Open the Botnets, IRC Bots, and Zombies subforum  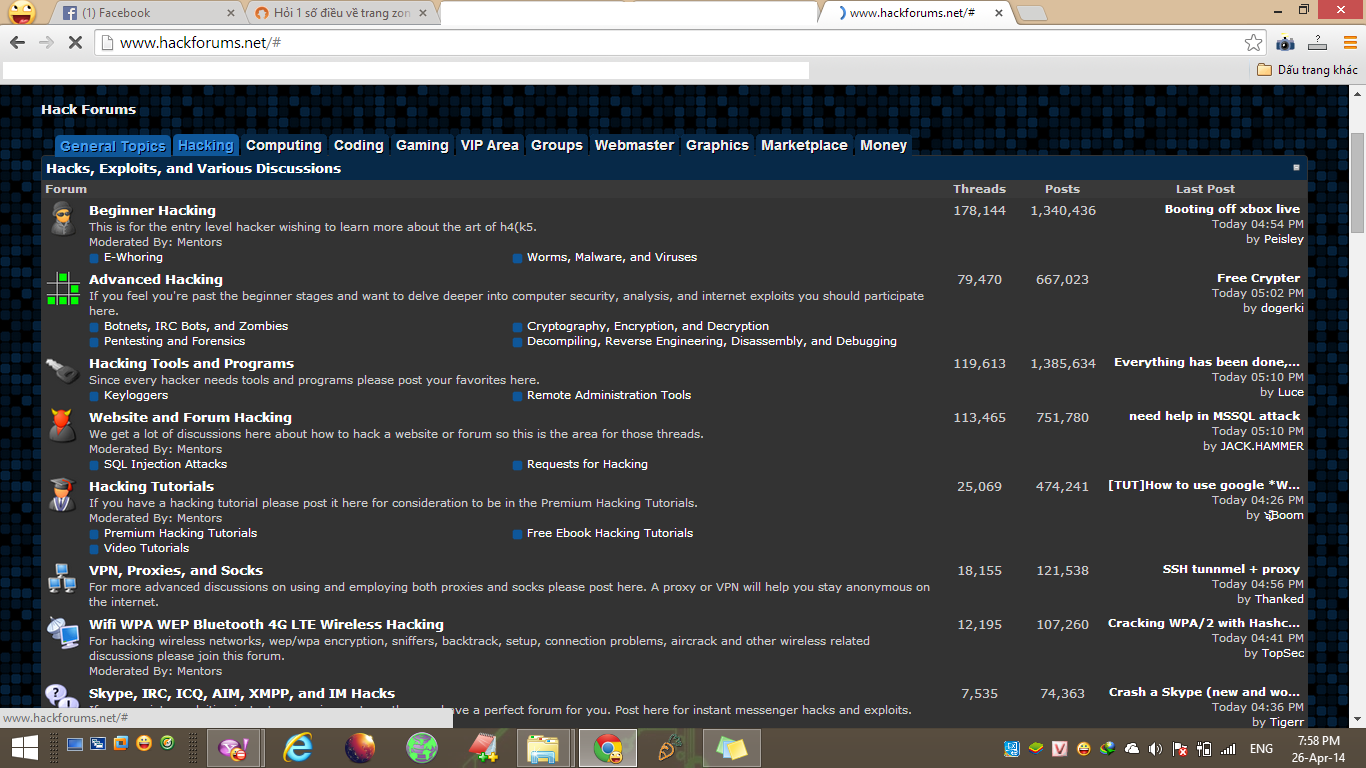tap(196, 326)
